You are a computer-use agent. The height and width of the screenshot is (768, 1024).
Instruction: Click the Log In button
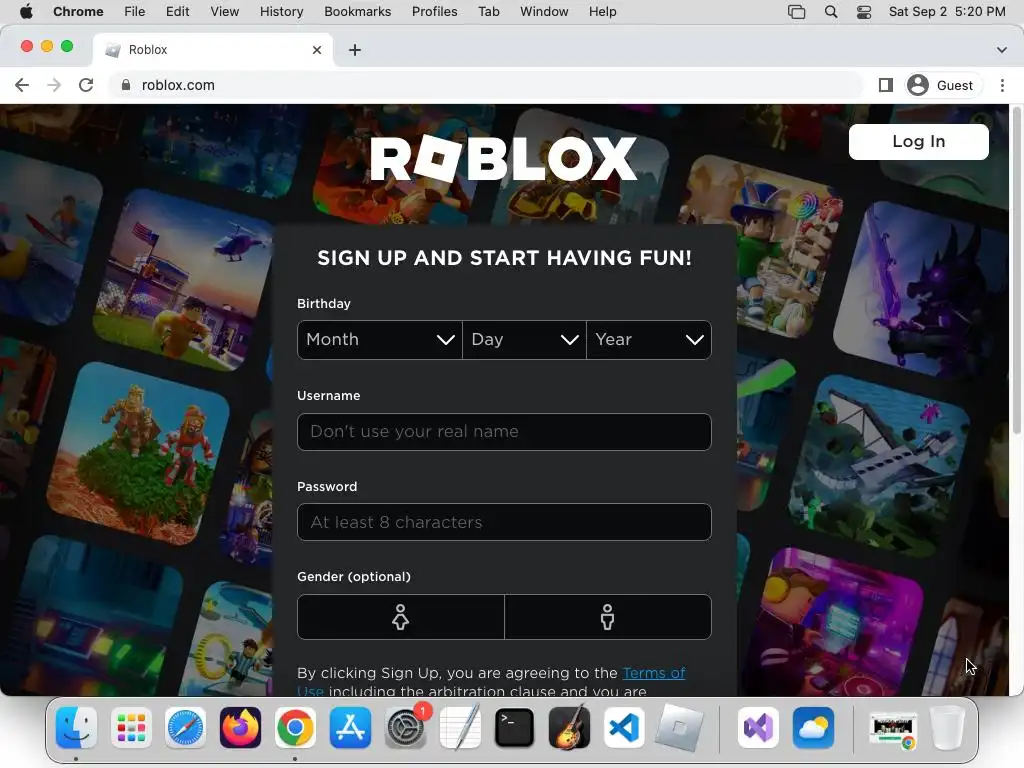point(918,142)
